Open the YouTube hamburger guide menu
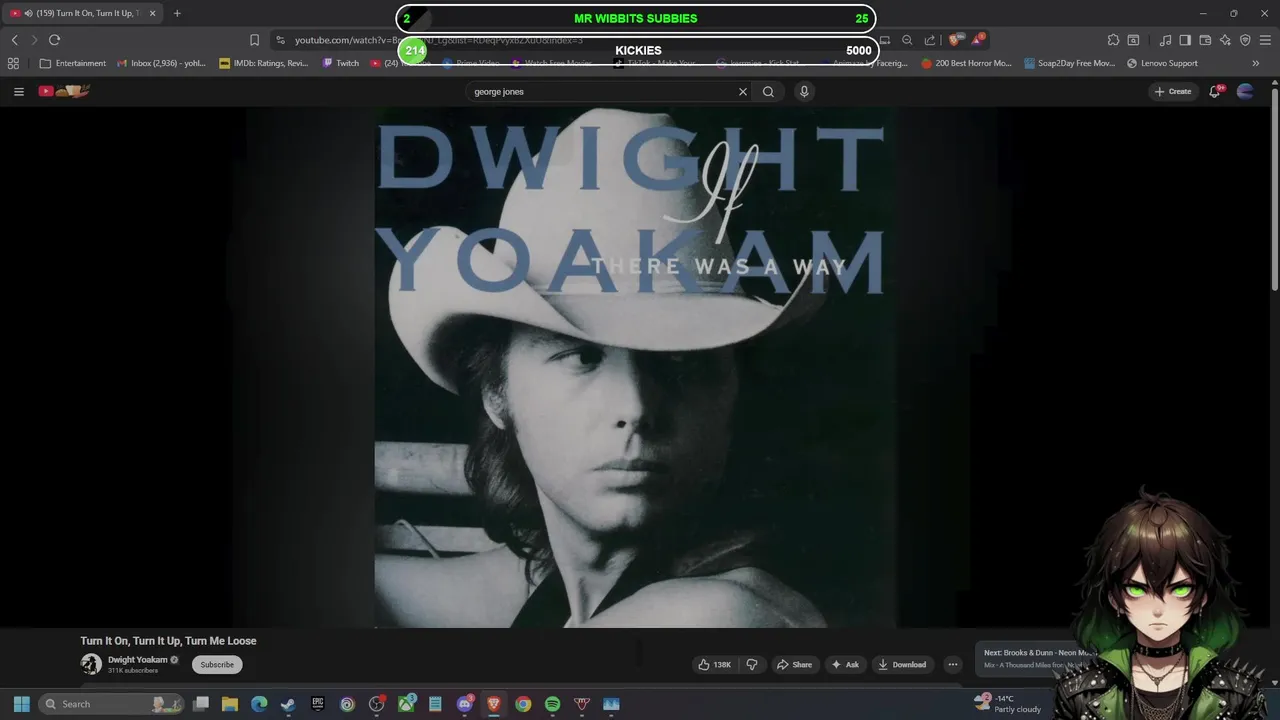This screenshot has height=720, width=1280. click(x=18, y=91)
